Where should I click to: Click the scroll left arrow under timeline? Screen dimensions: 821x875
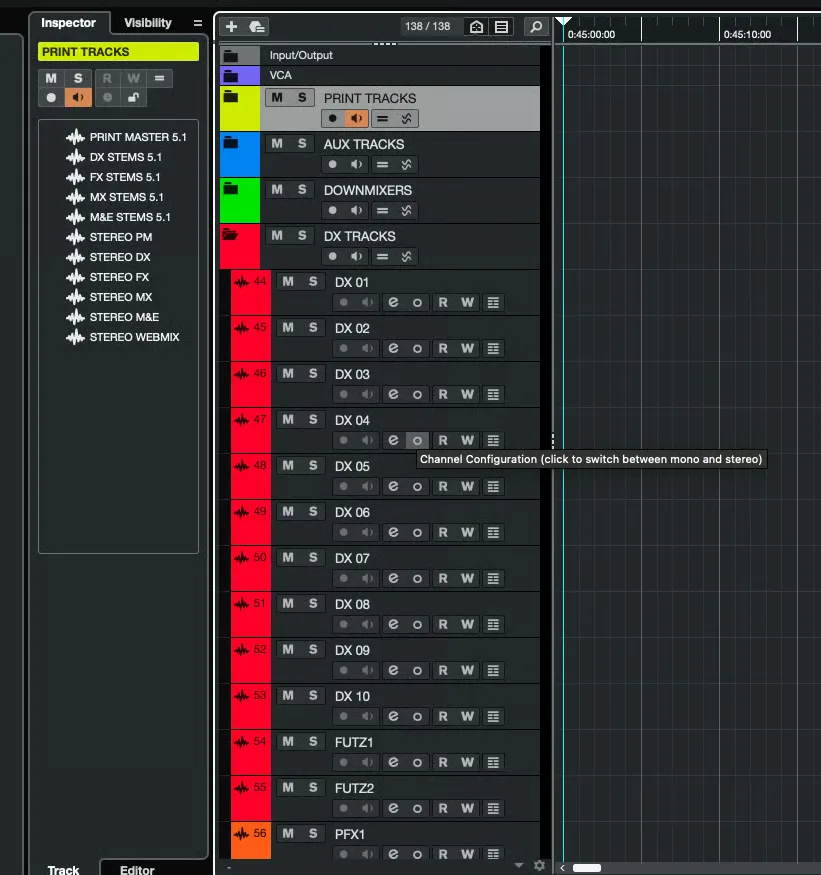562,868
